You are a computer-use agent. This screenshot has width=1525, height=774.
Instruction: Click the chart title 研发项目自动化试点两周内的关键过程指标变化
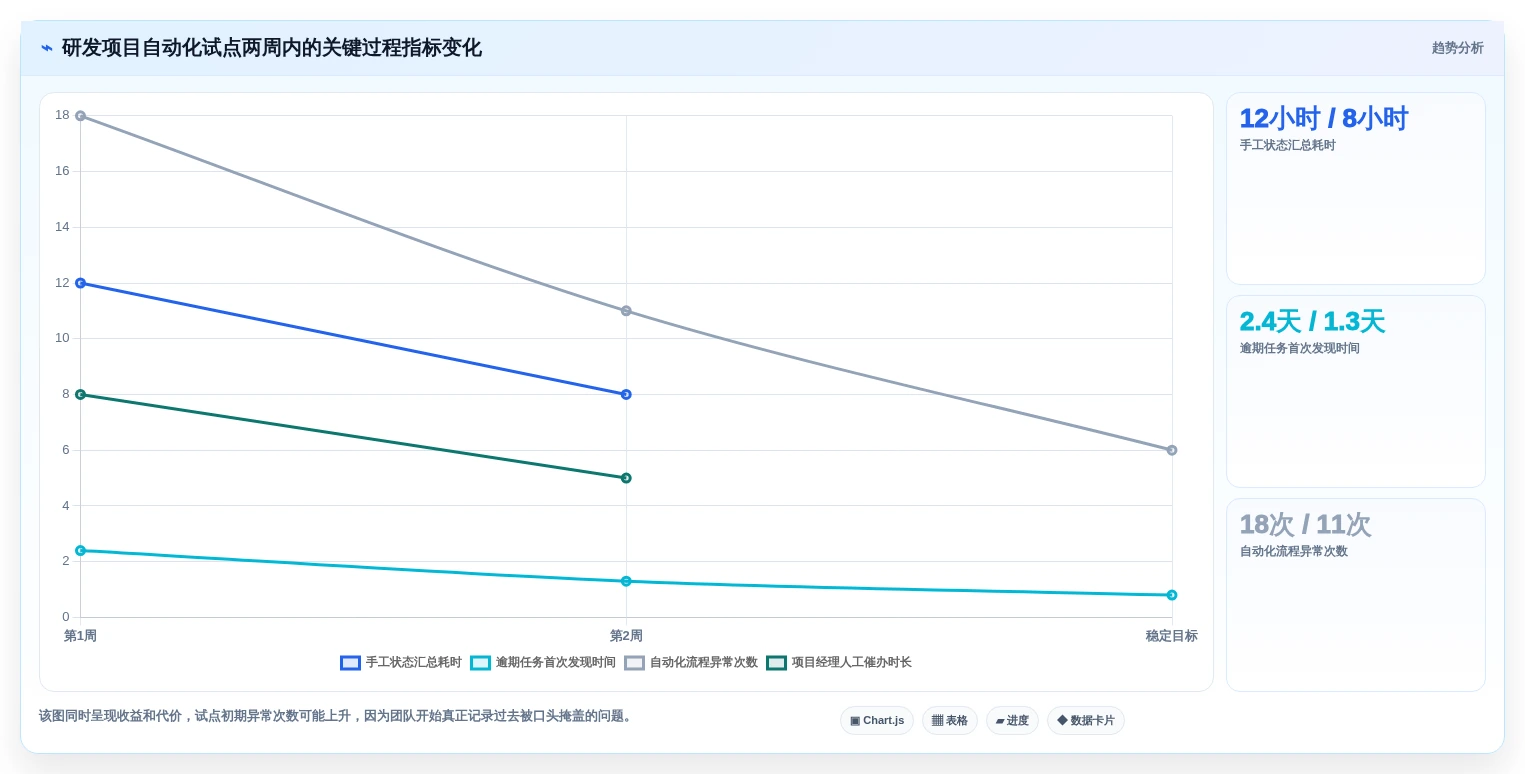point(272,48)
